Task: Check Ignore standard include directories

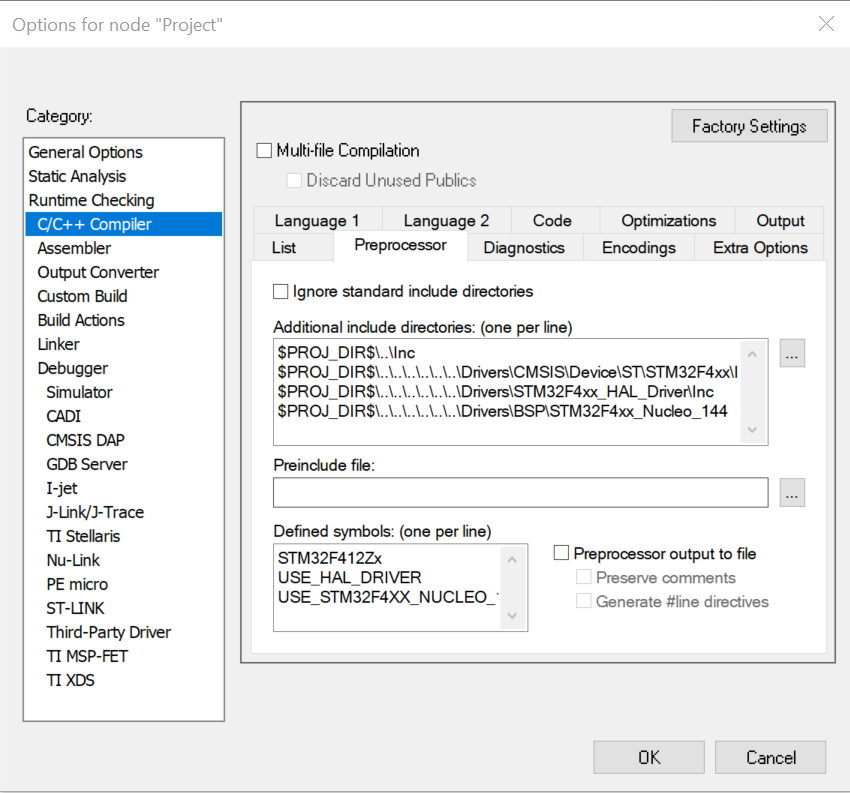Action: click(x=281, y=292)
